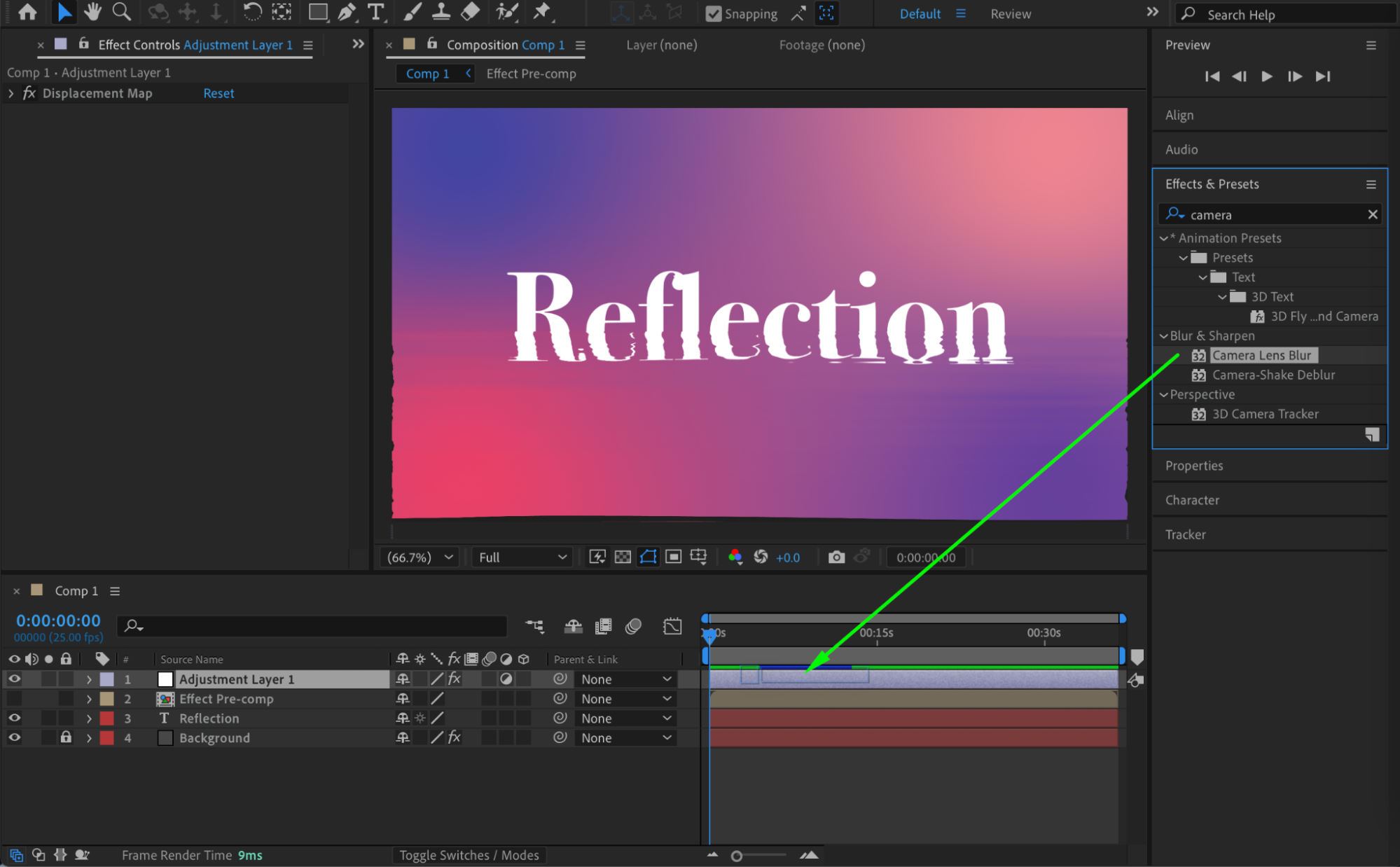Open the Full resolution dropdown
Image resolution: width=1400 pixels, height=867 pixels.
tap(522, 557)
